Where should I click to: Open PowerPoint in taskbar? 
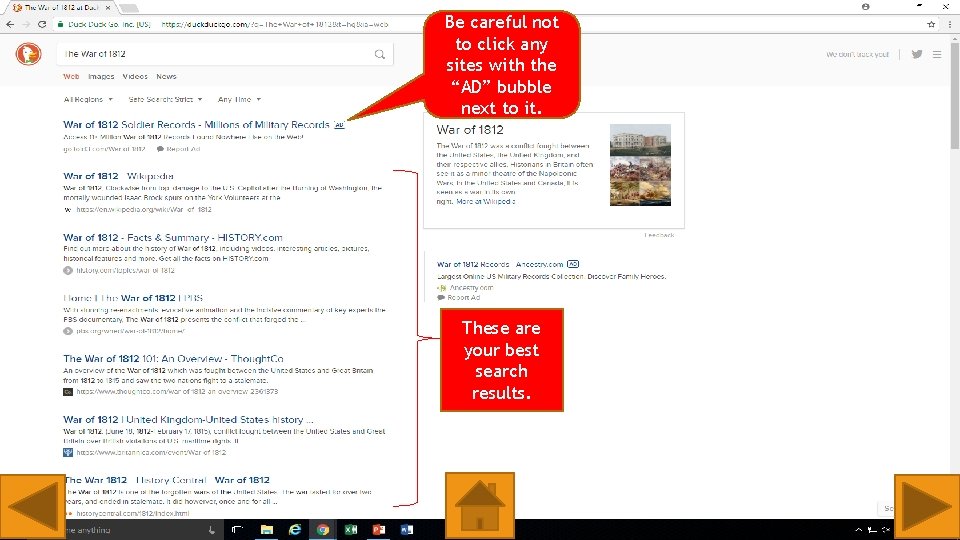[379, 530]
